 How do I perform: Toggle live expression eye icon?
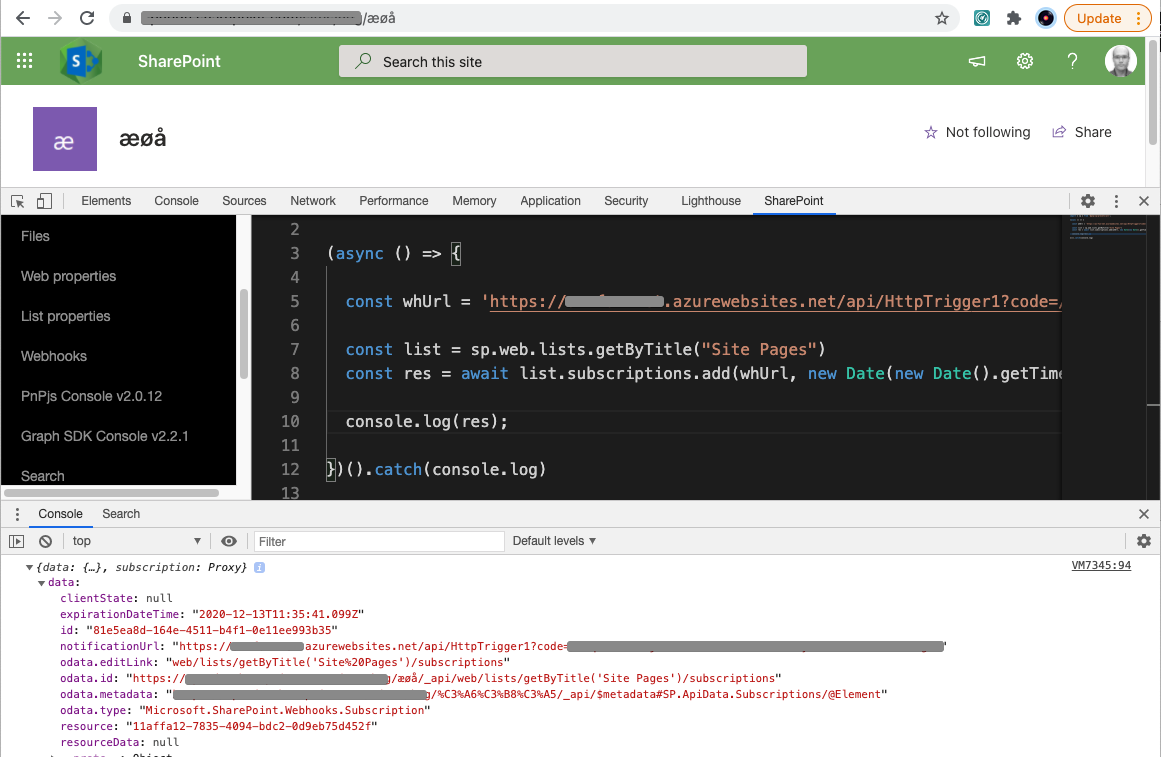[x=229, y=541]
